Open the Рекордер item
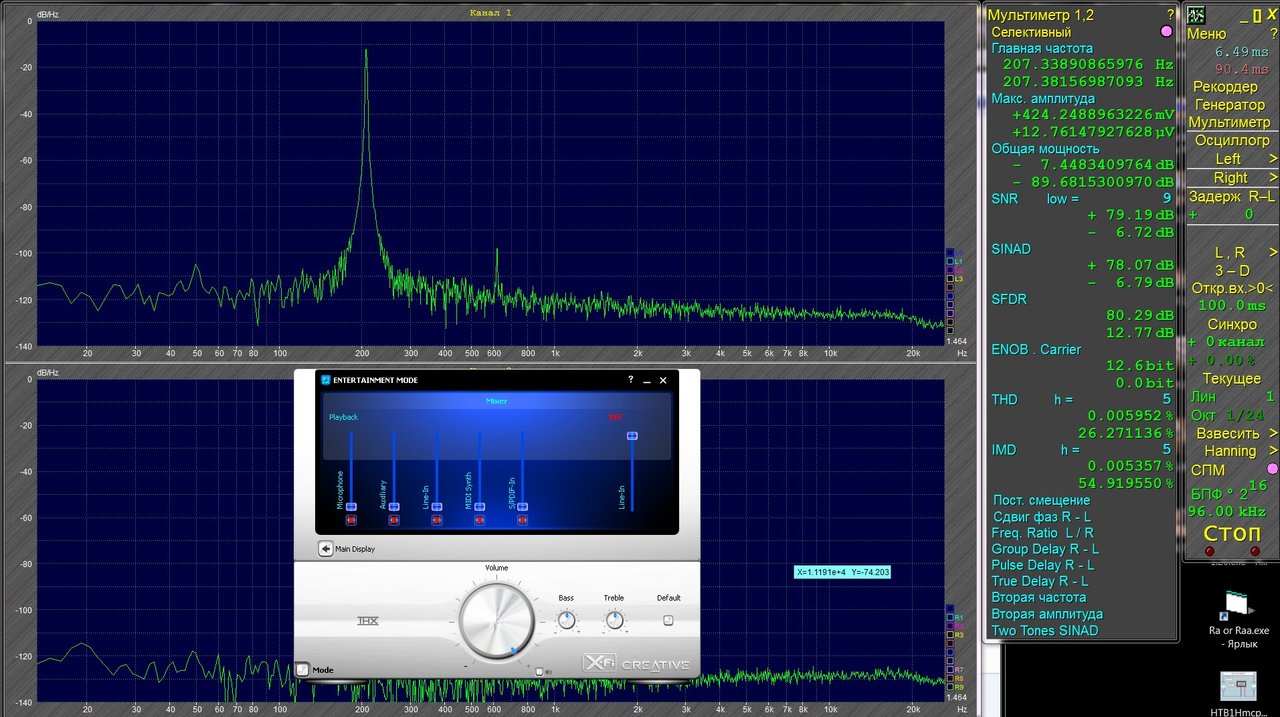 tap(1225, 87)
